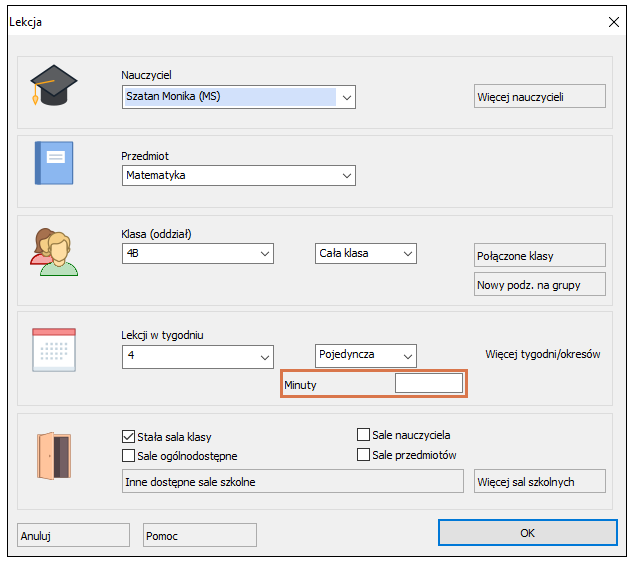Click the blue book subject icon
The image size is (635, 565).
pyautogui.click(x=53, y=163)
